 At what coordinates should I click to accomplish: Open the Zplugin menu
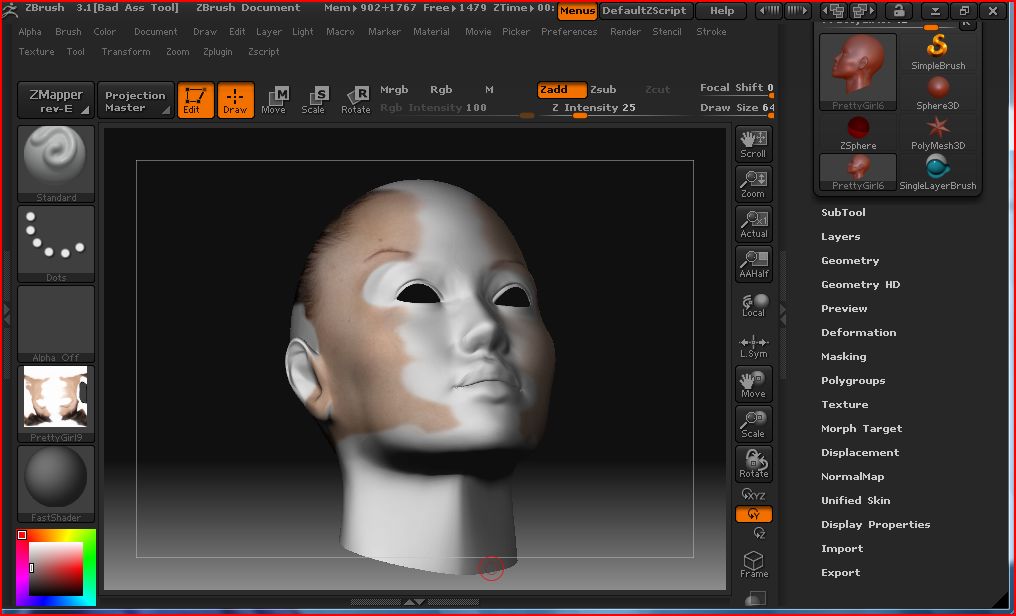[x=218, y=52]
